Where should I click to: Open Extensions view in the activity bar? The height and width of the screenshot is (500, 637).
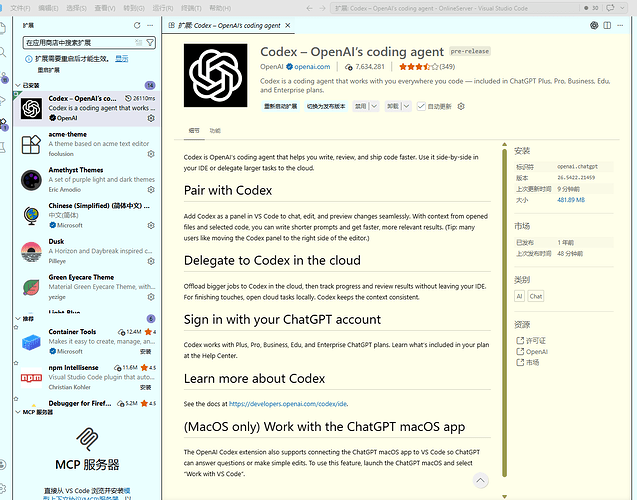pos(4,124)
